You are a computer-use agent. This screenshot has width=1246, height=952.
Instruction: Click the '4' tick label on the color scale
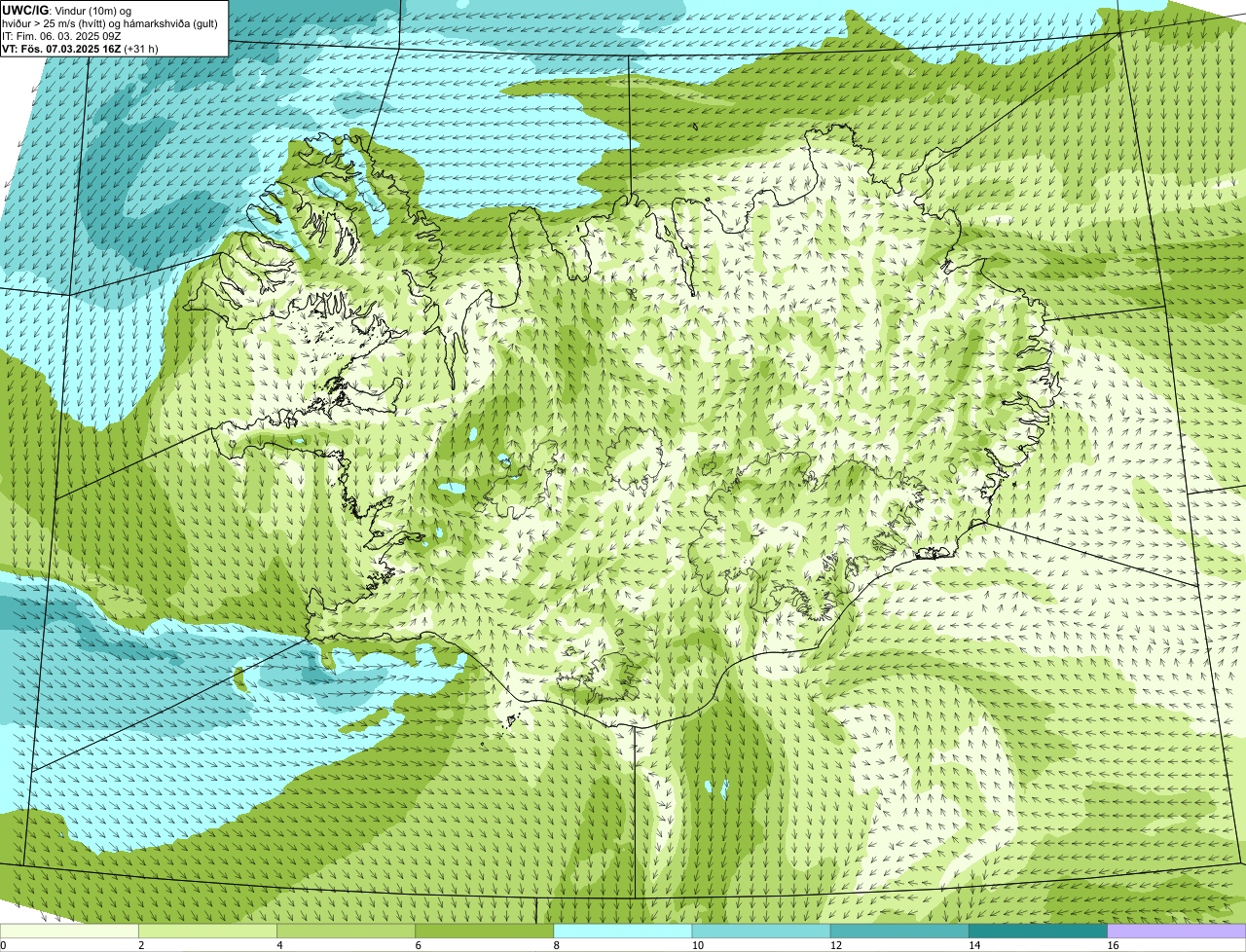(280, 945)
